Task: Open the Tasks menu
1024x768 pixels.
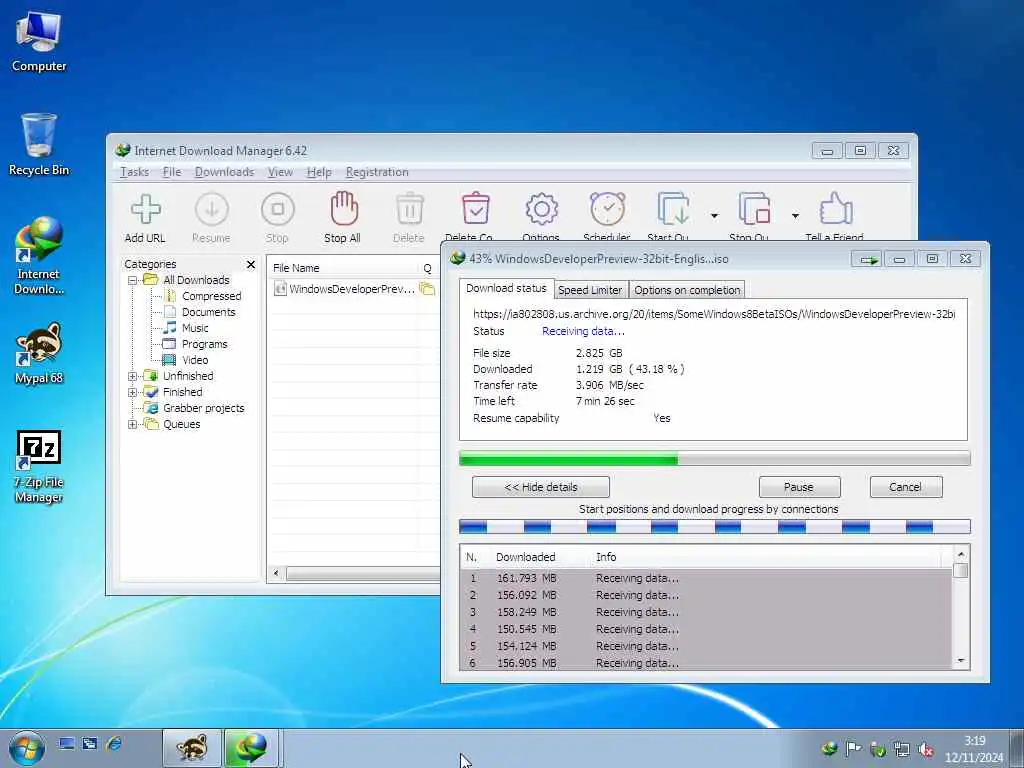Action: 135,172
